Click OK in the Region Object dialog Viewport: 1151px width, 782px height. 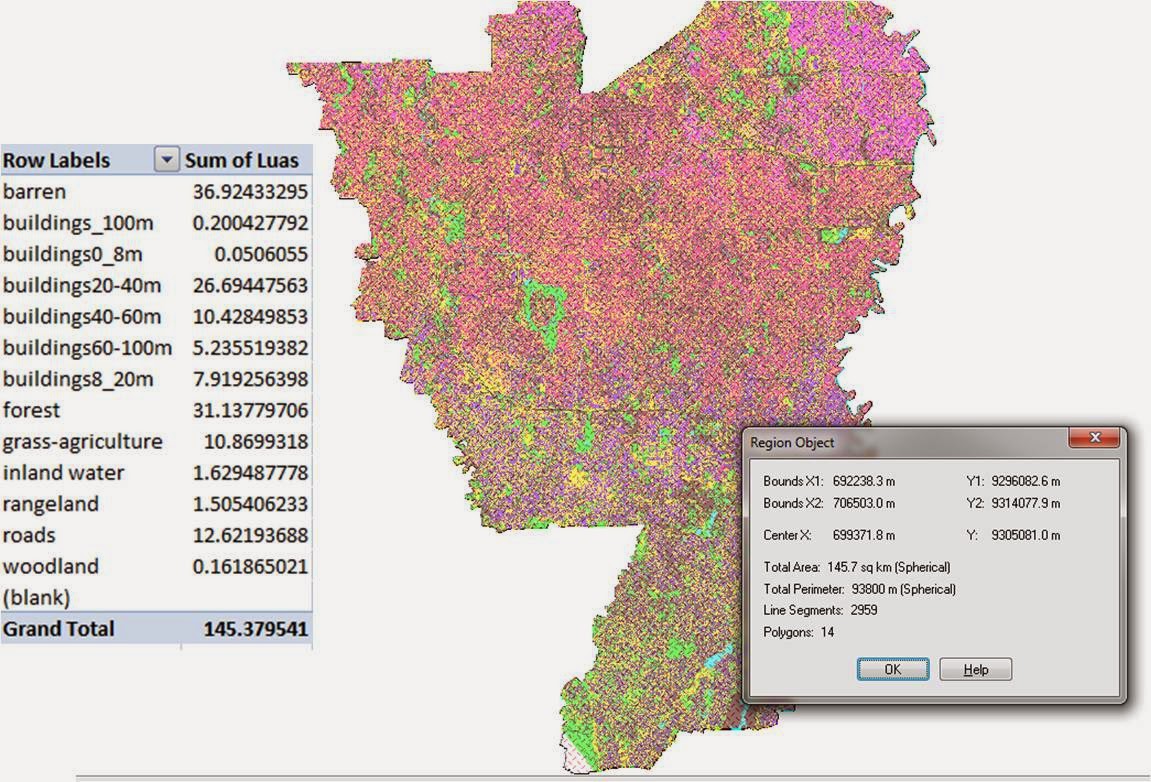(892, 669)
